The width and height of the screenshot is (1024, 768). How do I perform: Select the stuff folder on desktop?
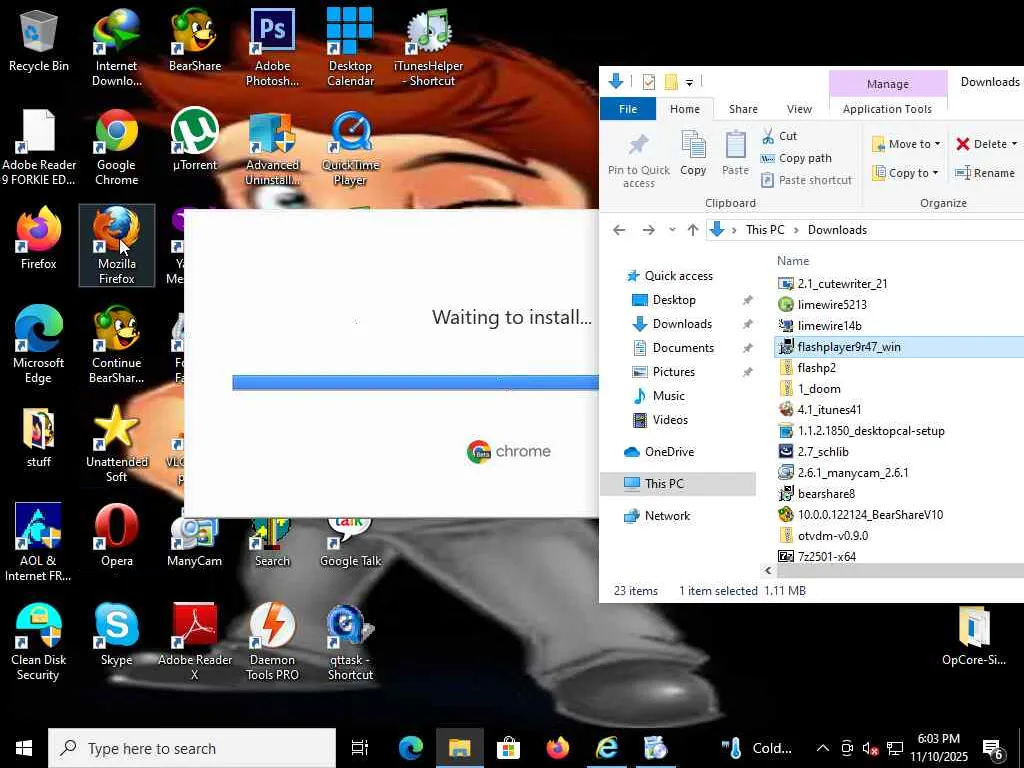click(39, 438)
